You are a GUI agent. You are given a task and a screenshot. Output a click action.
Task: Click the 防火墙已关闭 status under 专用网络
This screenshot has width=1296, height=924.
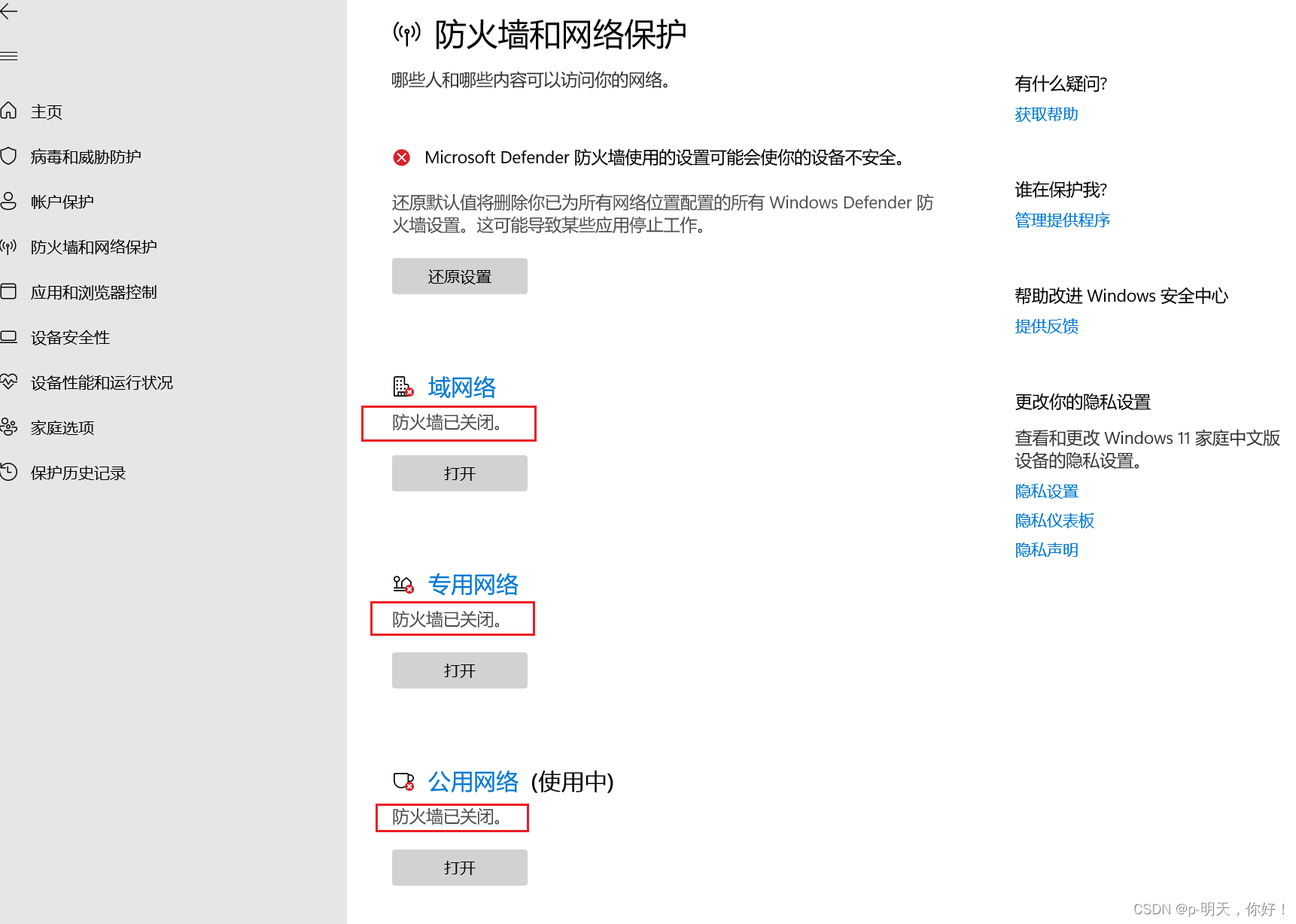point(448,619)
